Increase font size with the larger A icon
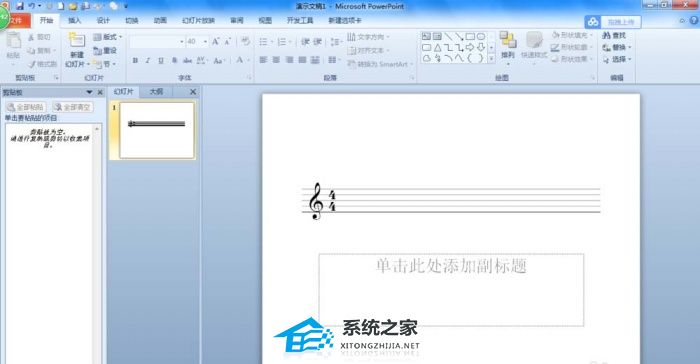The height and width of the screenshot is (364, 700). pos(216,42)
